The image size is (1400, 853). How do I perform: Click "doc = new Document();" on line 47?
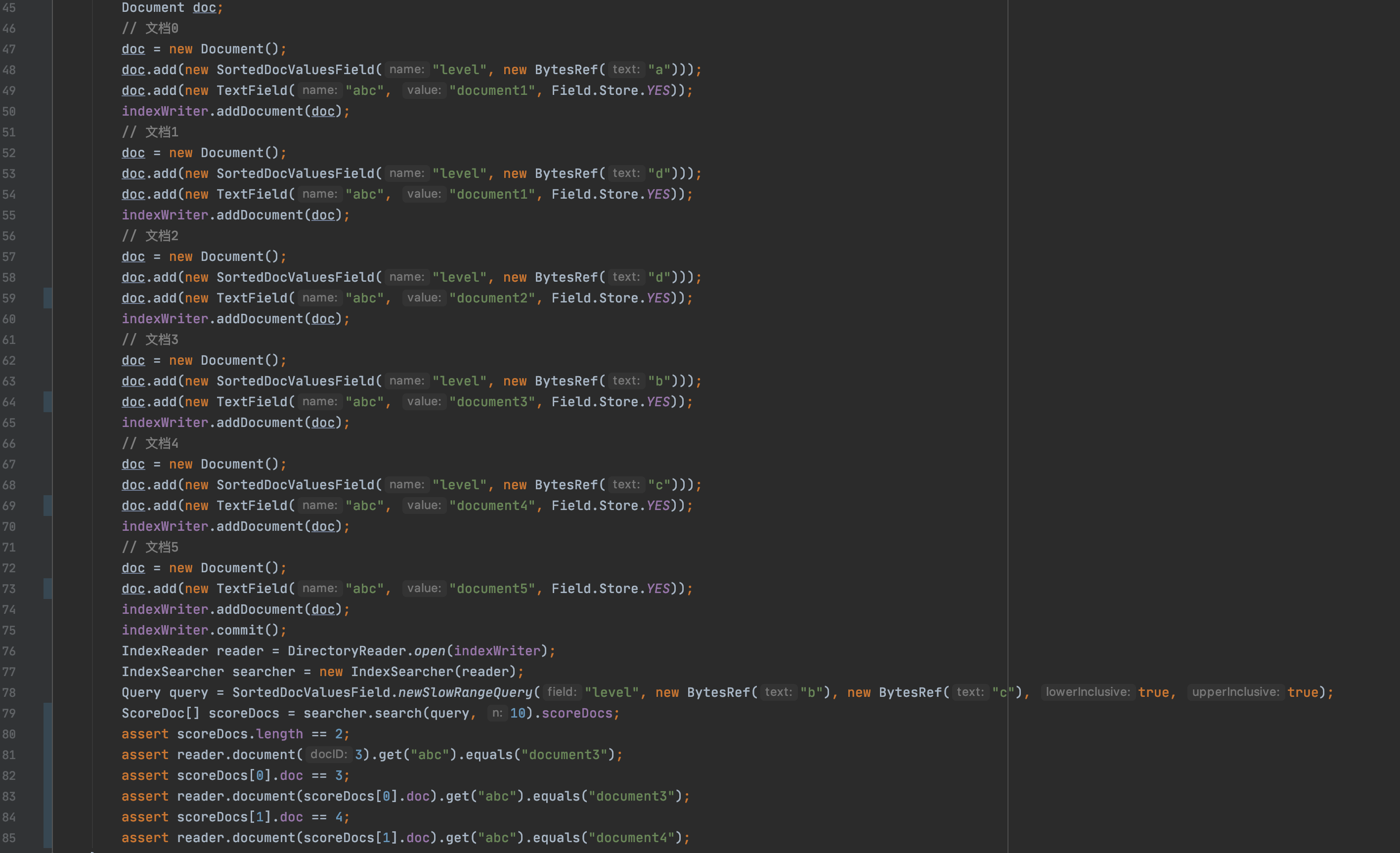coord(204,49)
